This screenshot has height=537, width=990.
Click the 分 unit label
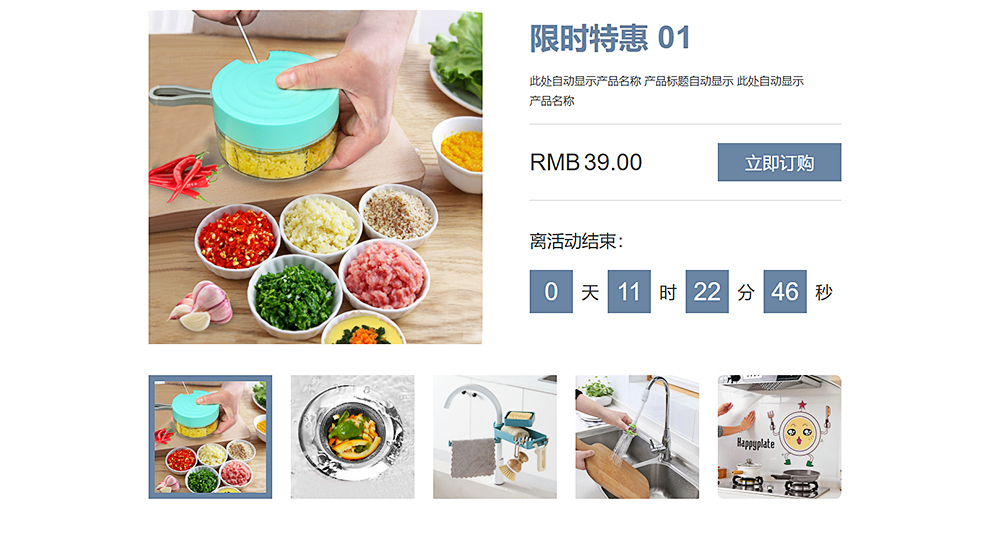click(x=746, y=292)
